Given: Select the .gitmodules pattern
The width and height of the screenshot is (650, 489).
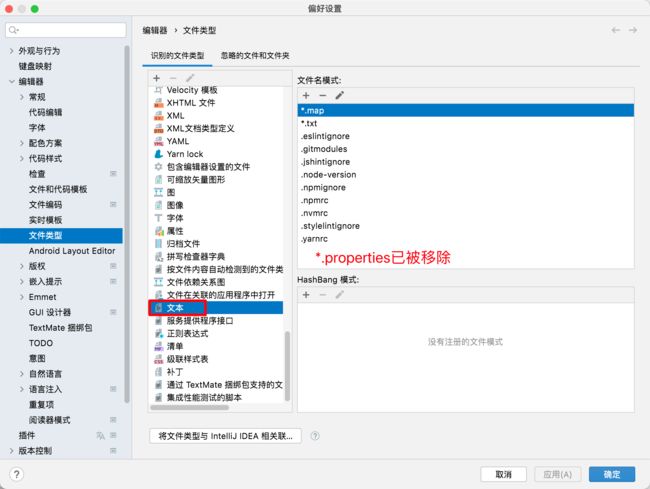Looking at the screenshot, I should [466, 149].
